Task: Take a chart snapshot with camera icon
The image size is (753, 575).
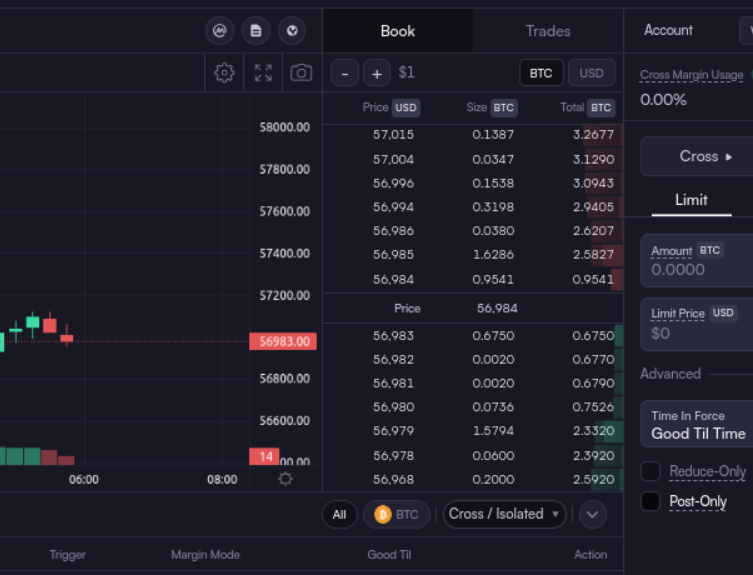Action: [x=300, y=73]
